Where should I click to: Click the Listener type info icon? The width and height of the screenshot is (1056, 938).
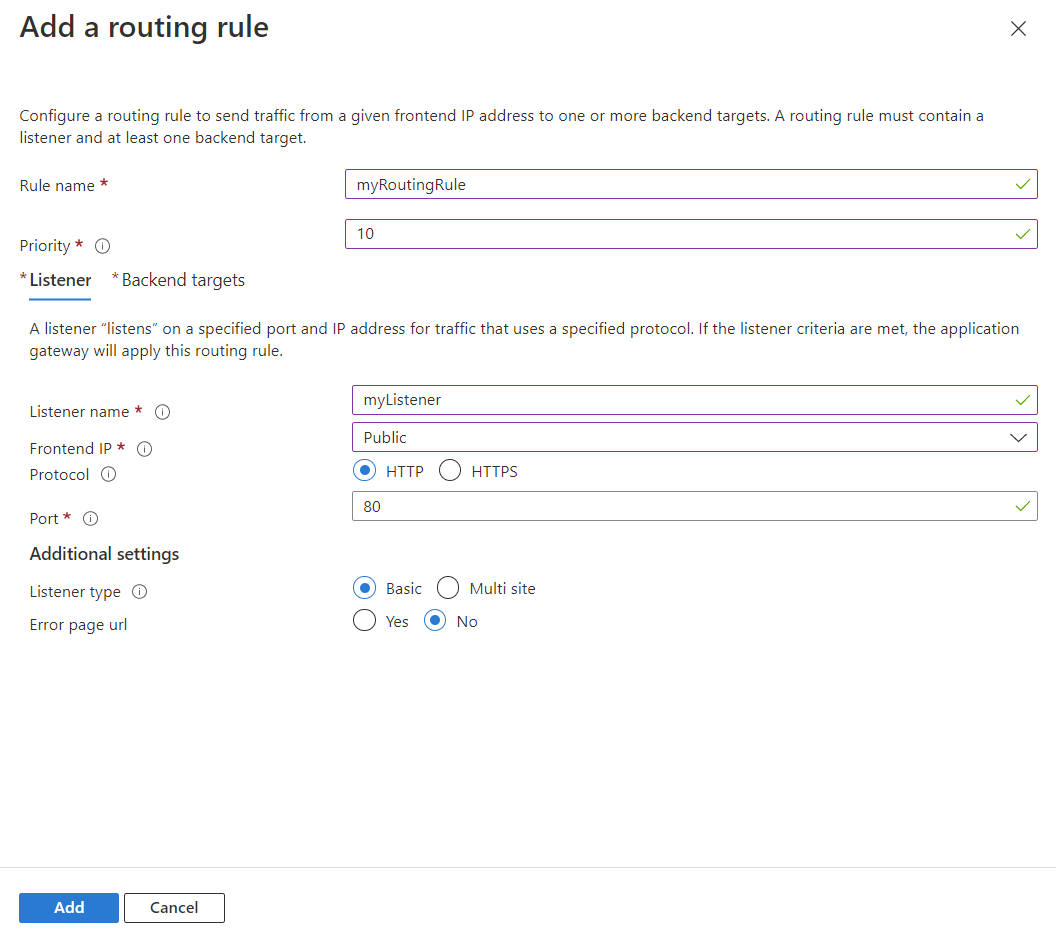point(140,592)
